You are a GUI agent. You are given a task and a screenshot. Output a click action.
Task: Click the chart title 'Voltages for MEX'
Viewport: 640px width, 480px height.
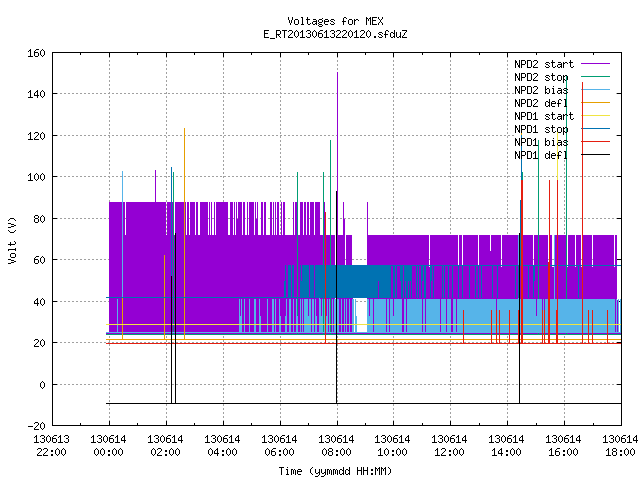(x=335, y=21)
